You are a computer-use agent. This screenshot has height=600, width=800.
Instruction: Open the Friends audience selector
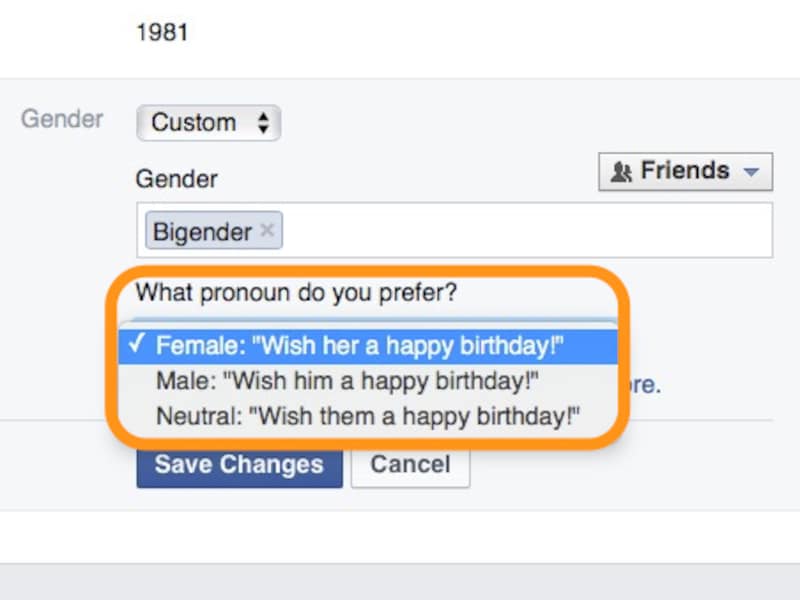click(x=685, y=172)
